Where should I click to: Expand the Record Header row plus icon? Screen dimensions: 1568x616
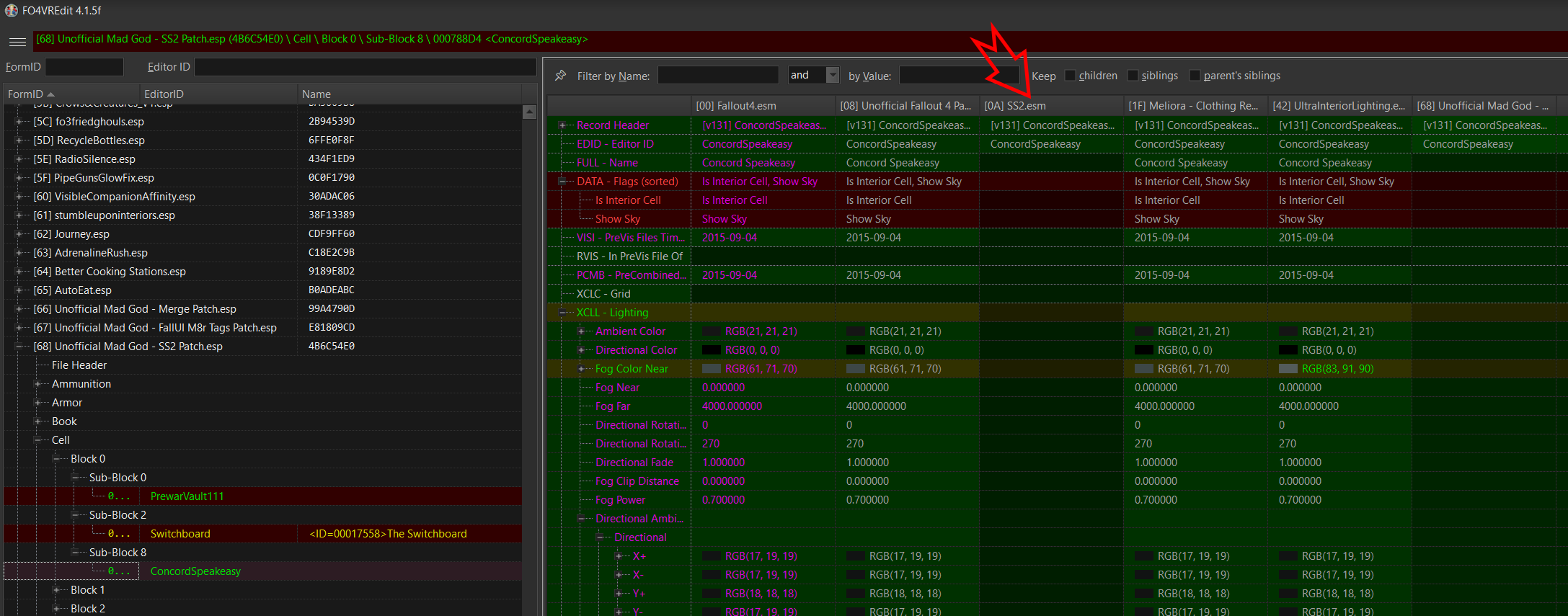562,125
